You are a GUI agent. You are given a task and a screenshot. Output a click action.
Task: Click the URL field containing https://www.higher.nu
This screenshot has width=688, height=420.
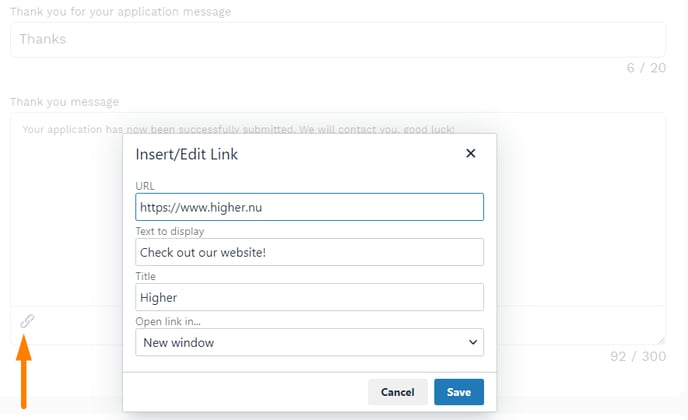309,207
